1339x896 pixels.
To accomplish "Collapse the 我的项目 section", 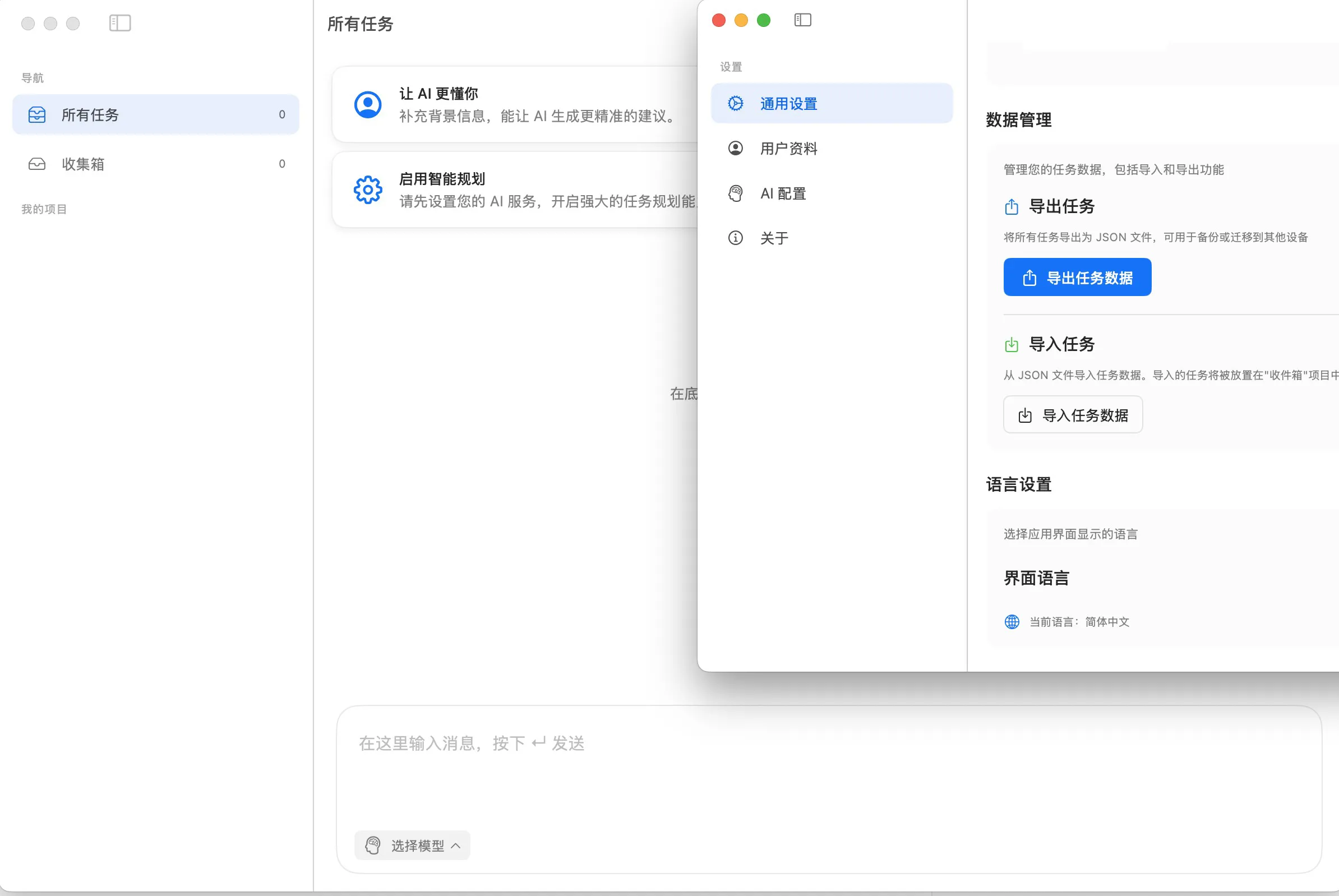I will point(44,209).
